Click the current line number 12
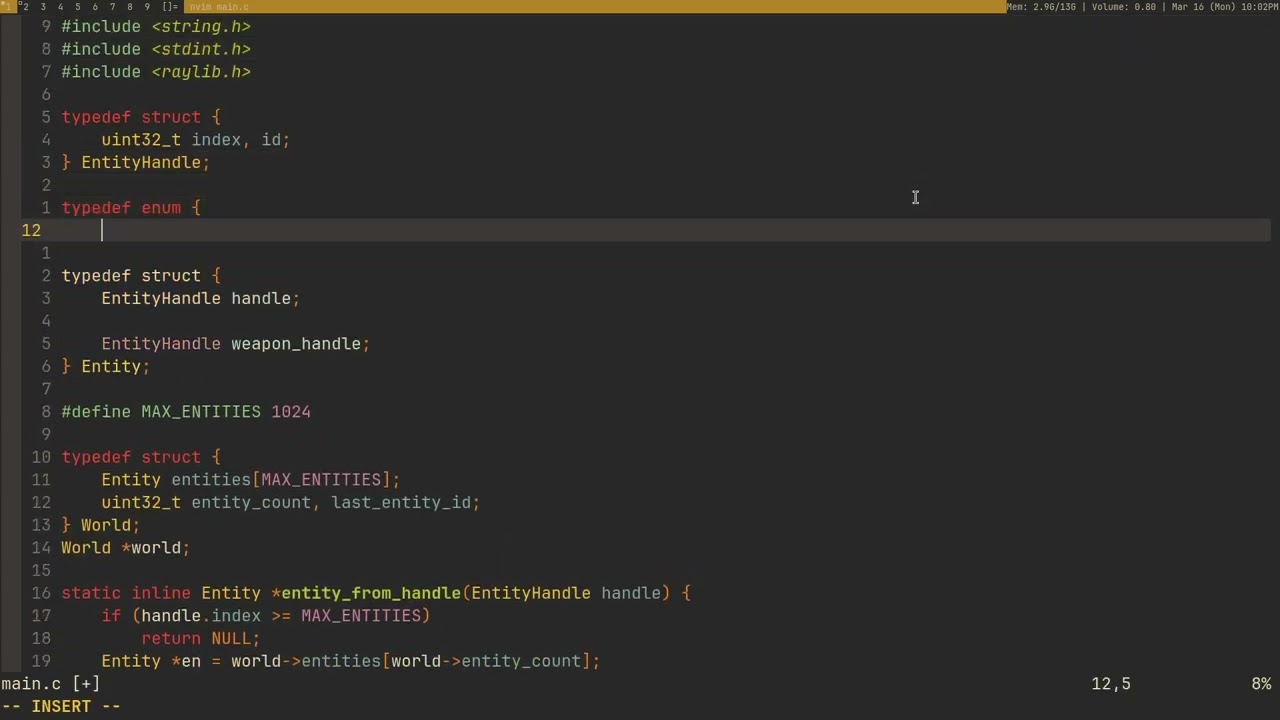1280x720 pixels. 31,230
